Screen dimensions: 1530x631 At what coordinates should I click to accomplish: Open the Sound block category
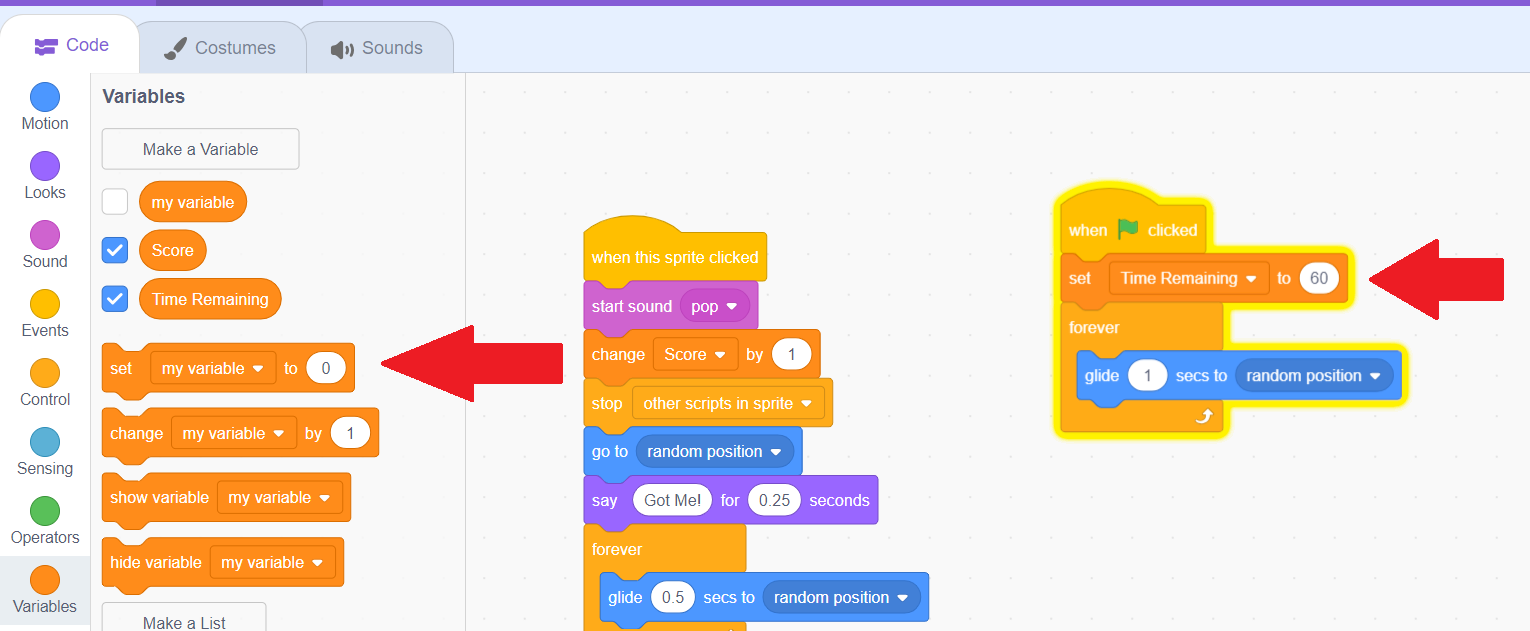pos(45,246)
